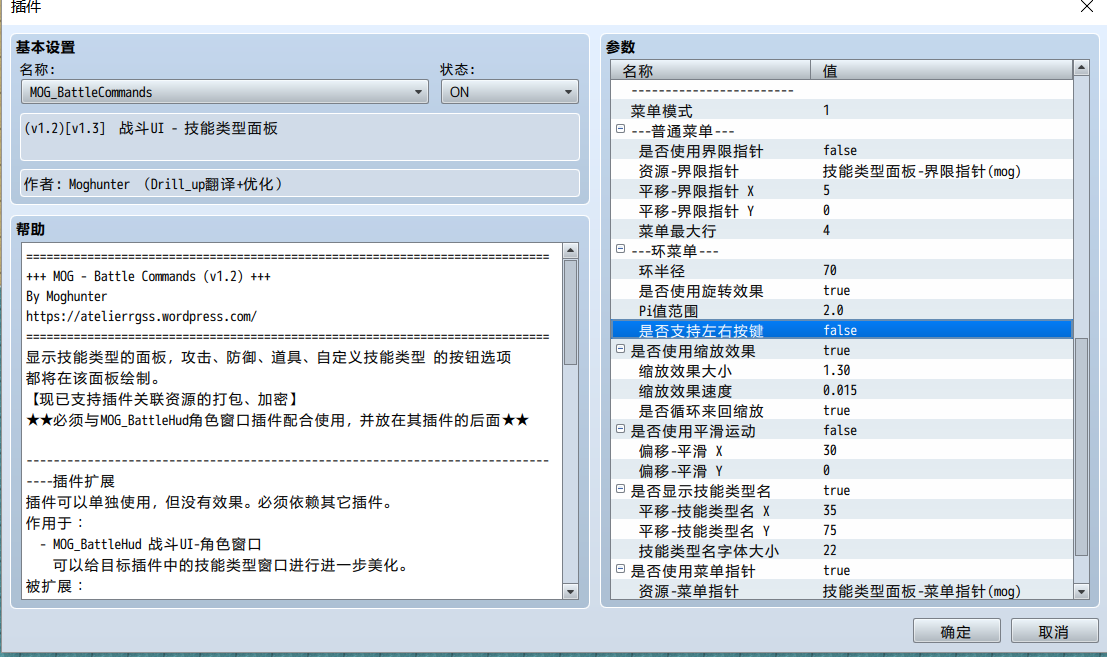Click the help panel scroll up arrow
The image size is (1107, 657).
pos(570,251)
